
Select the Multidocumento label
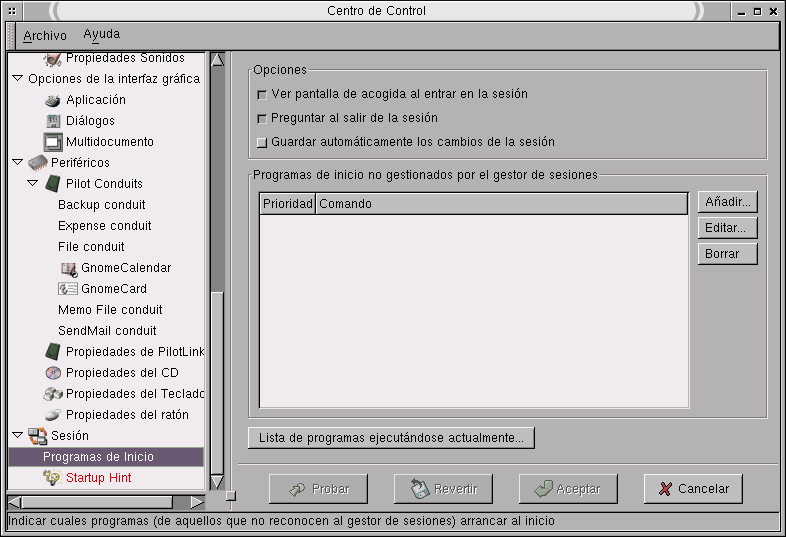pyautogui.click(x=110, y=142)
